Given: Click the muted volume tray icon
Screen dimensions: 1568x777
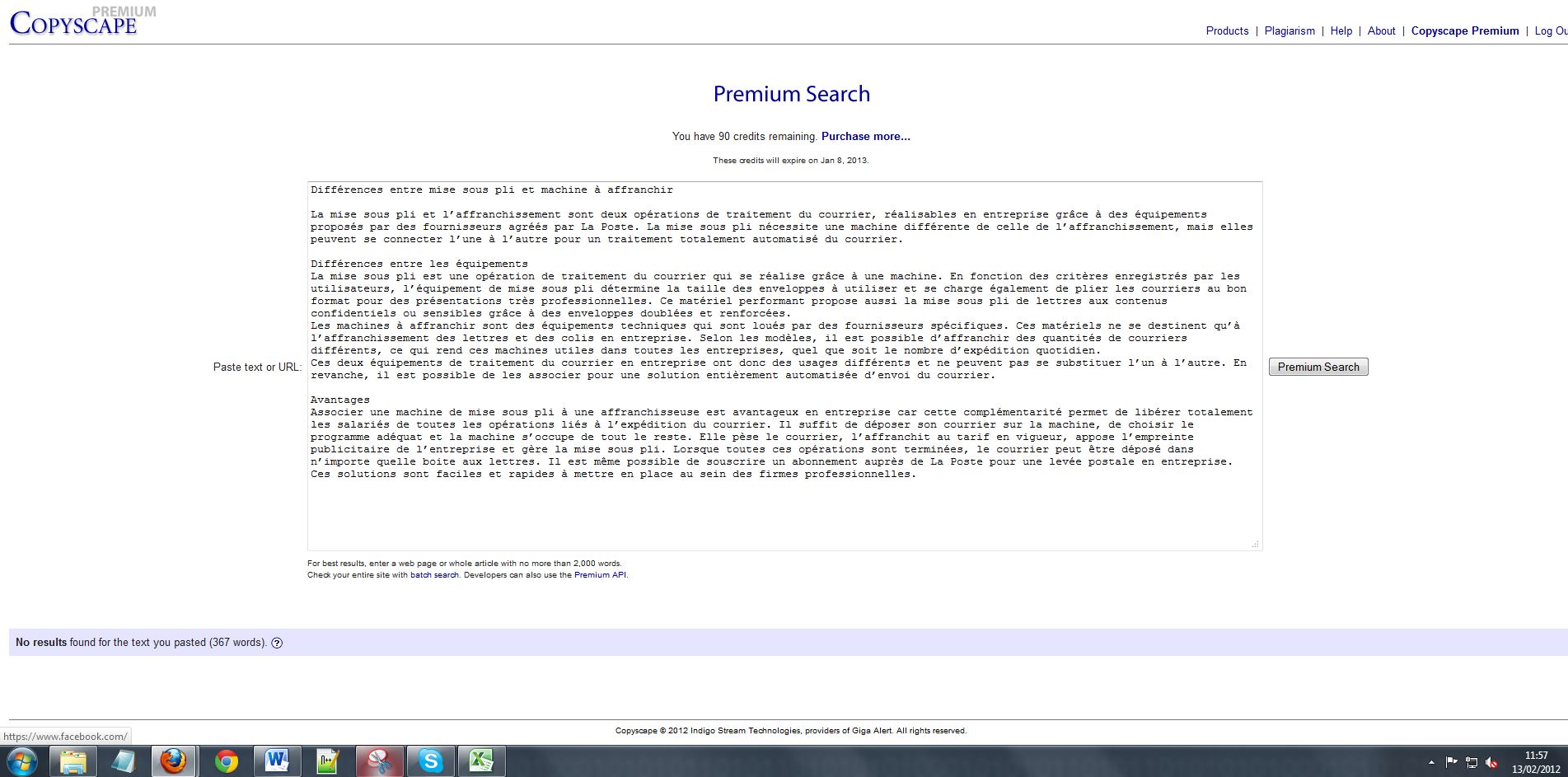Looking at the screenshot, I should (1491, 763).
